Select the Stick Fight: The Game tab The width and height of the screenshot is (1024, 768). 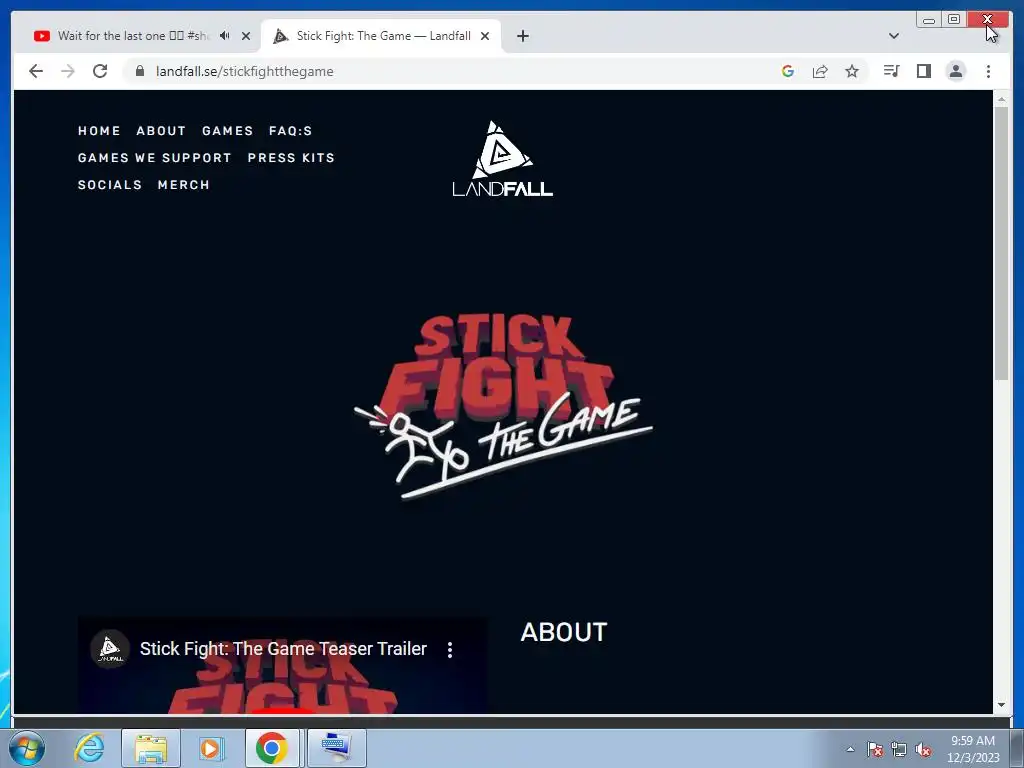383,36
